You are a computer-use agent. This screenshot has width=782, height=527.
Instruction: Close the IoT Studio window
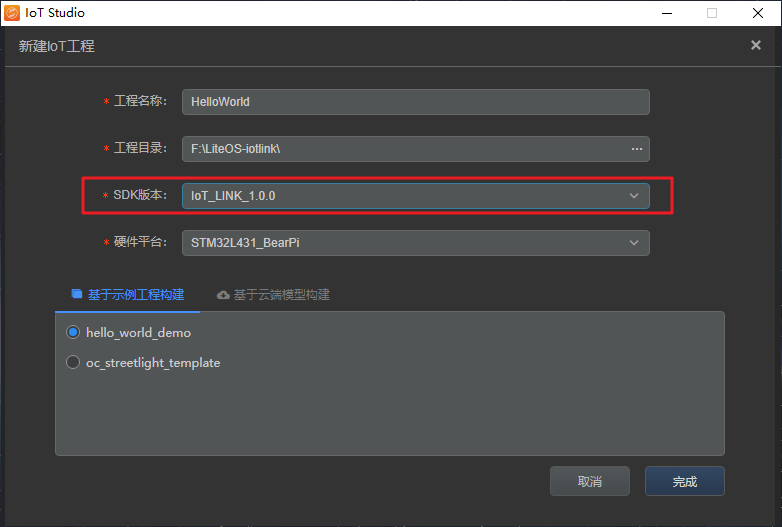(758, 13)
